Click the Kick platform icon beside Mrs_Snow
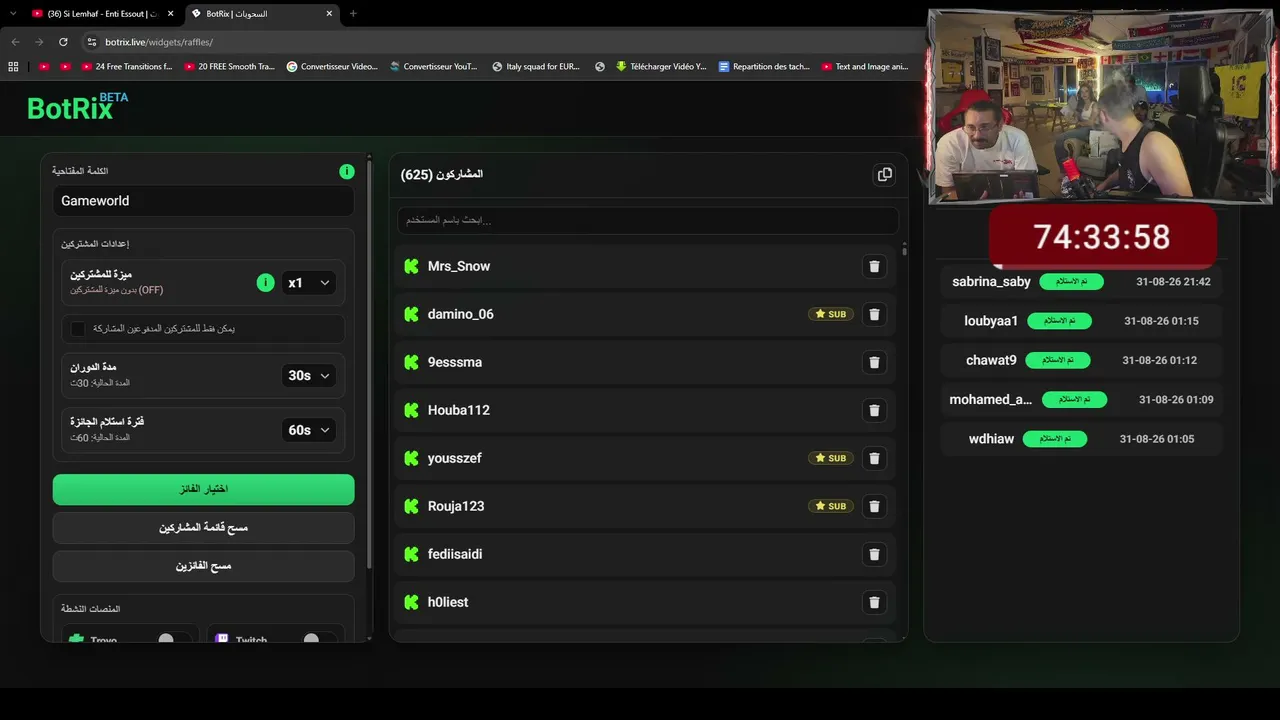This screenshot has height=720, width=1280. tap(411, 266)
